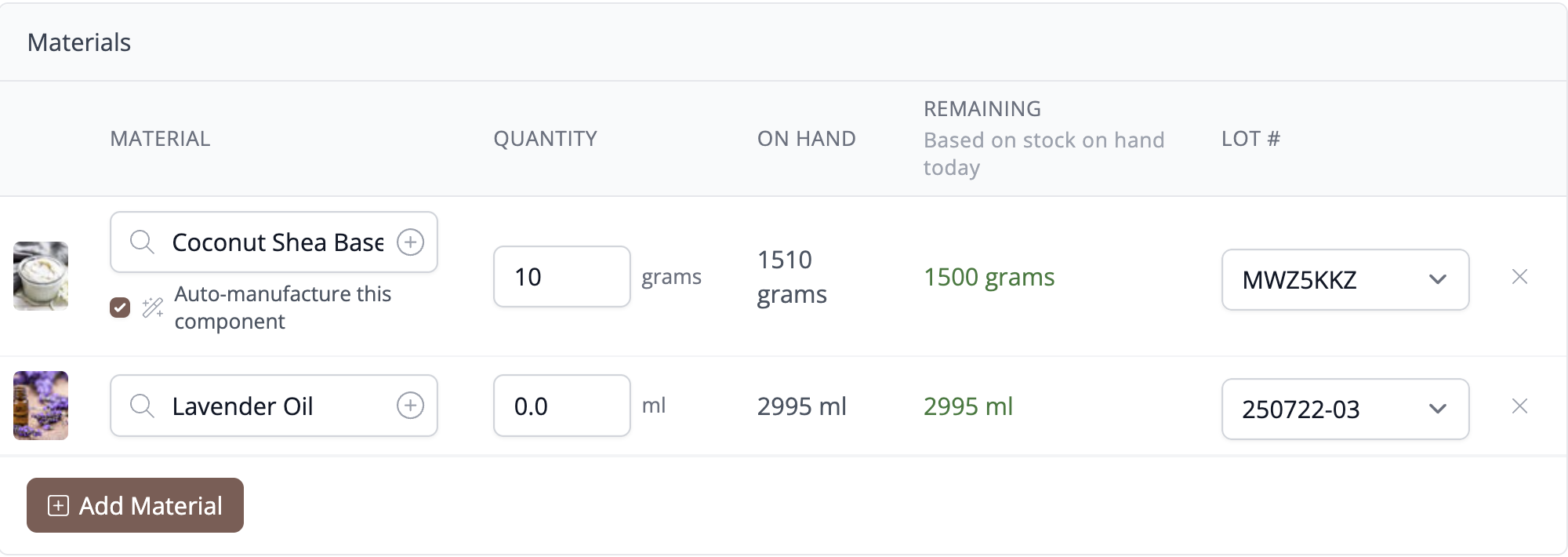Open the Lavender Oil product thumbnail

(x=41, y=406)
